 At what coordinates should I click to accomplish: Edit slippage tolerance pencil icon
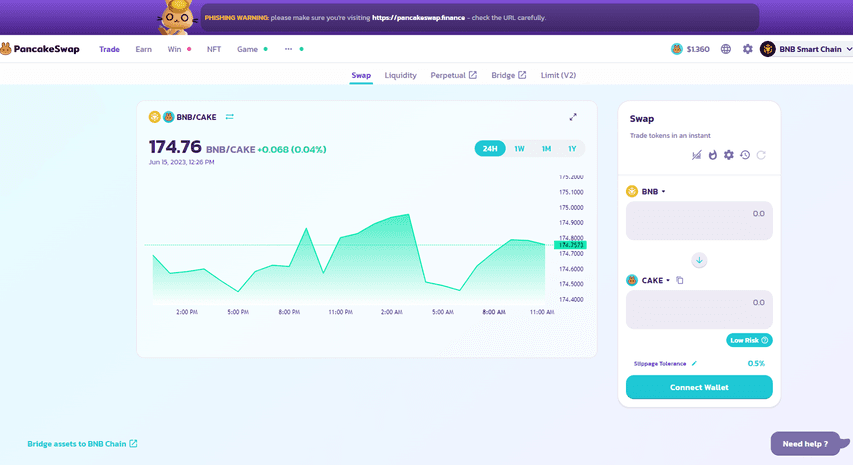pyautogui.click(x=694, y=364)
